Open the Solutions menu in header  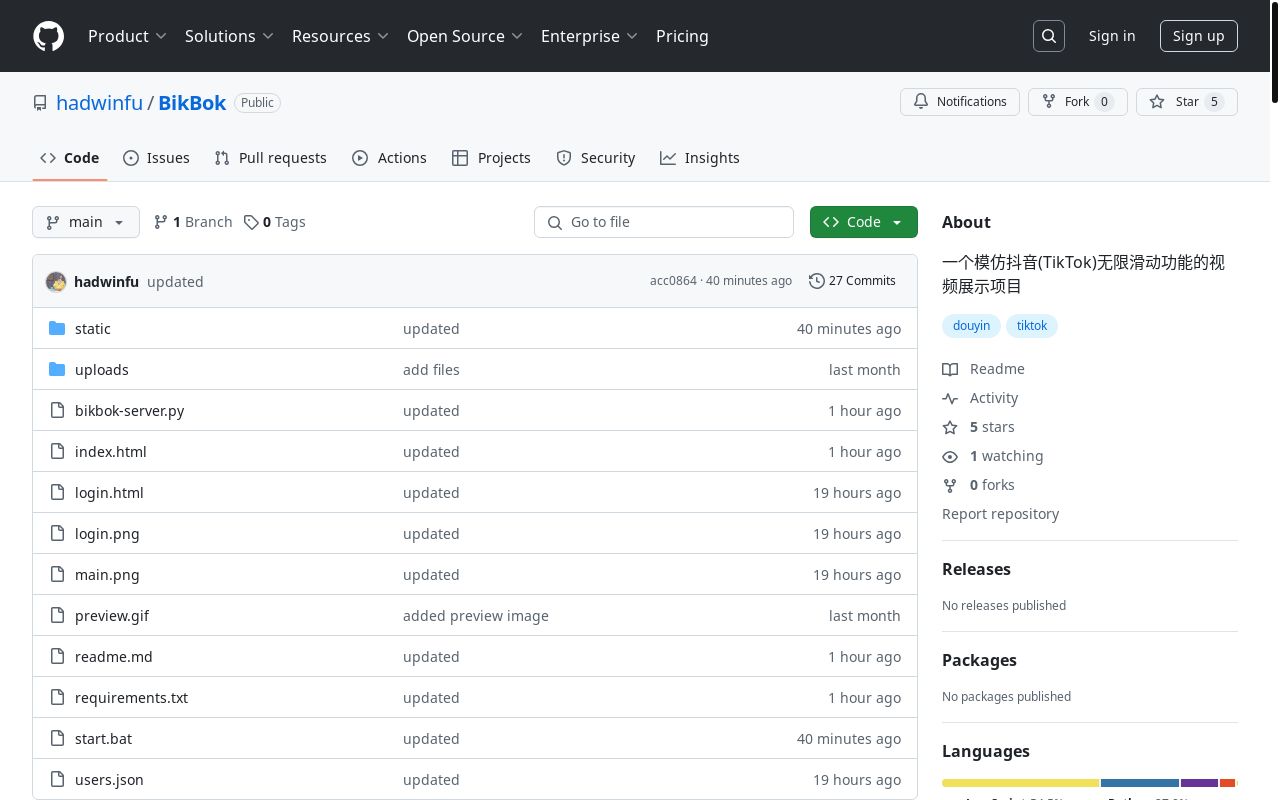(x=229, y=36)
